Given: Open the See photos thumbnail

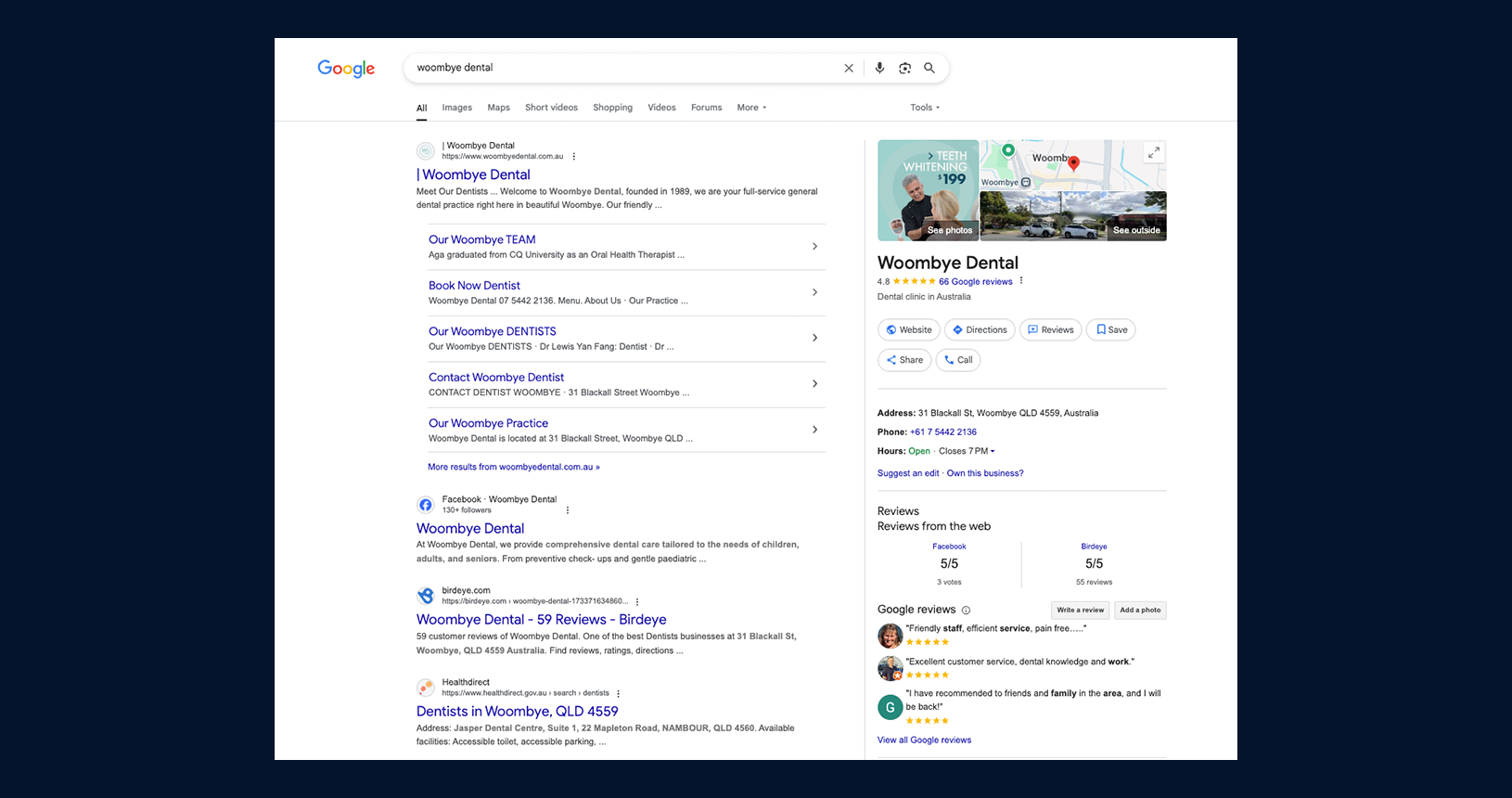Looking at the screenshot, I should 928,190.
